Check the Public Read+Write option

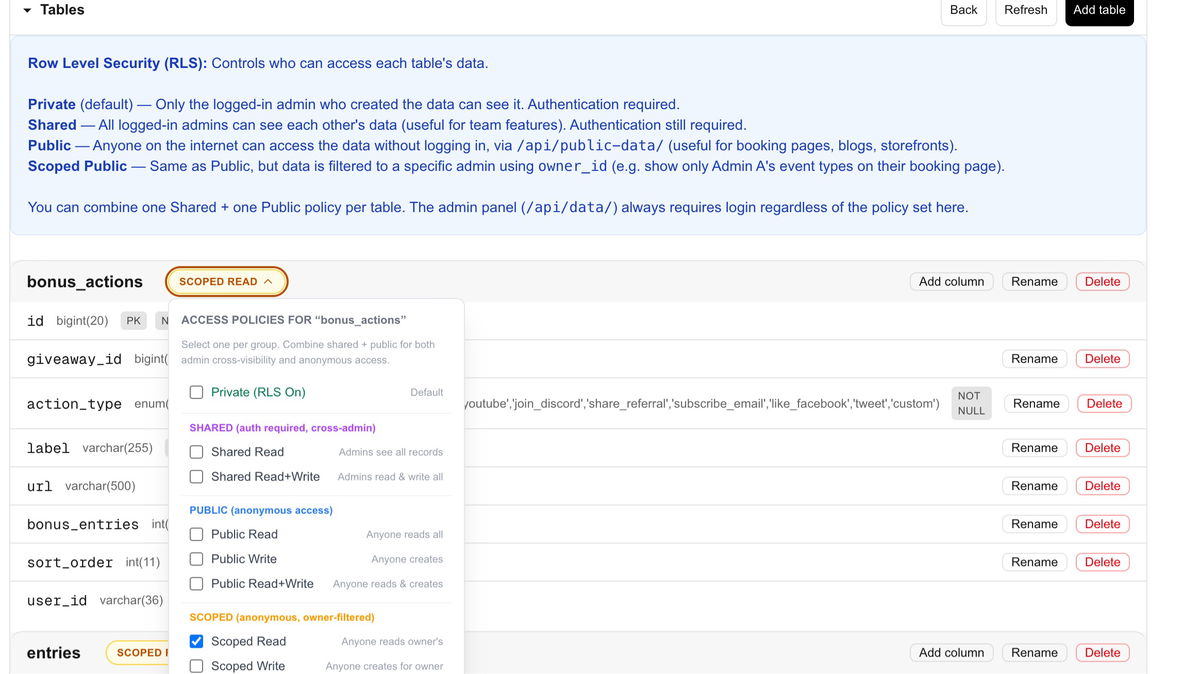tap(197, 584)
